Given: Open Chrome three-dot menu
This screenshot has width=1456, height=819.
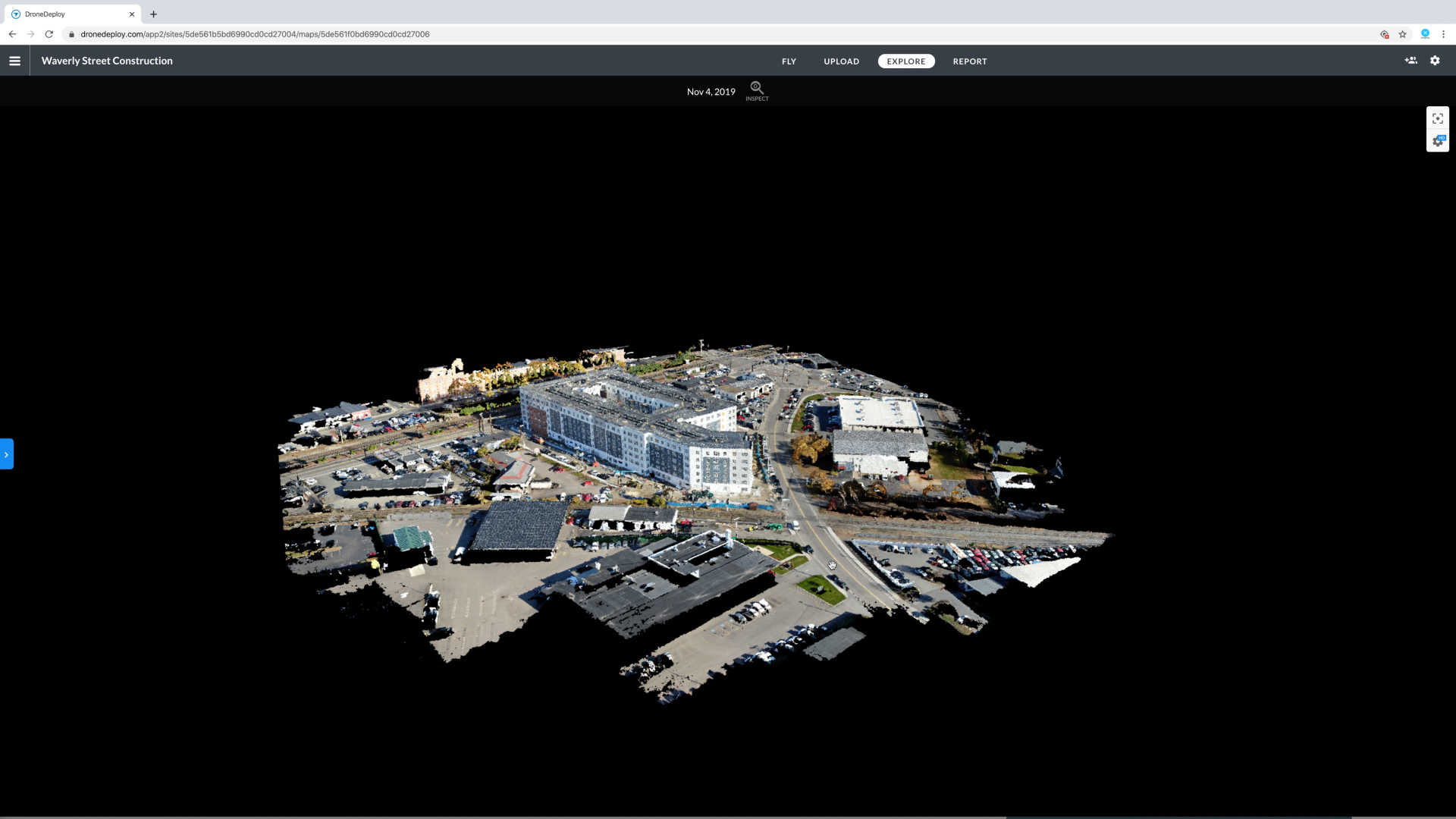Looking at the screenshot, I should click(1444, 34).
